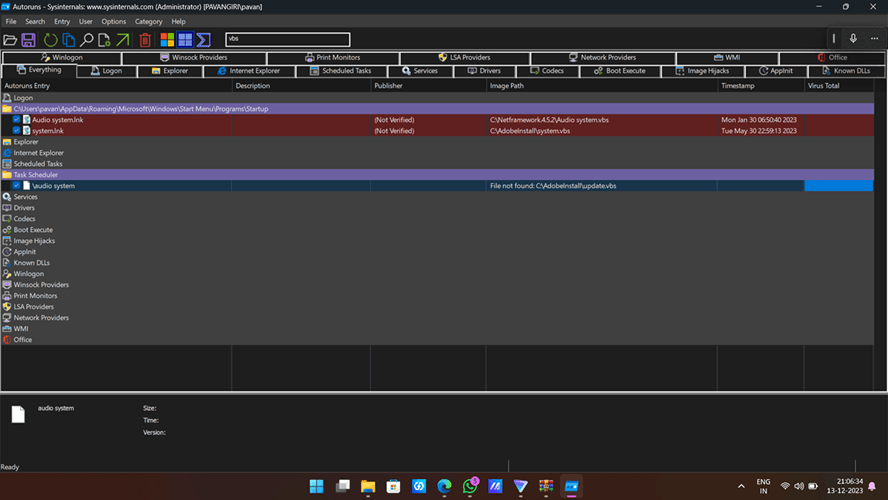Switch to the Scheduled Tasks tab
888x500 pixels.
341,71
